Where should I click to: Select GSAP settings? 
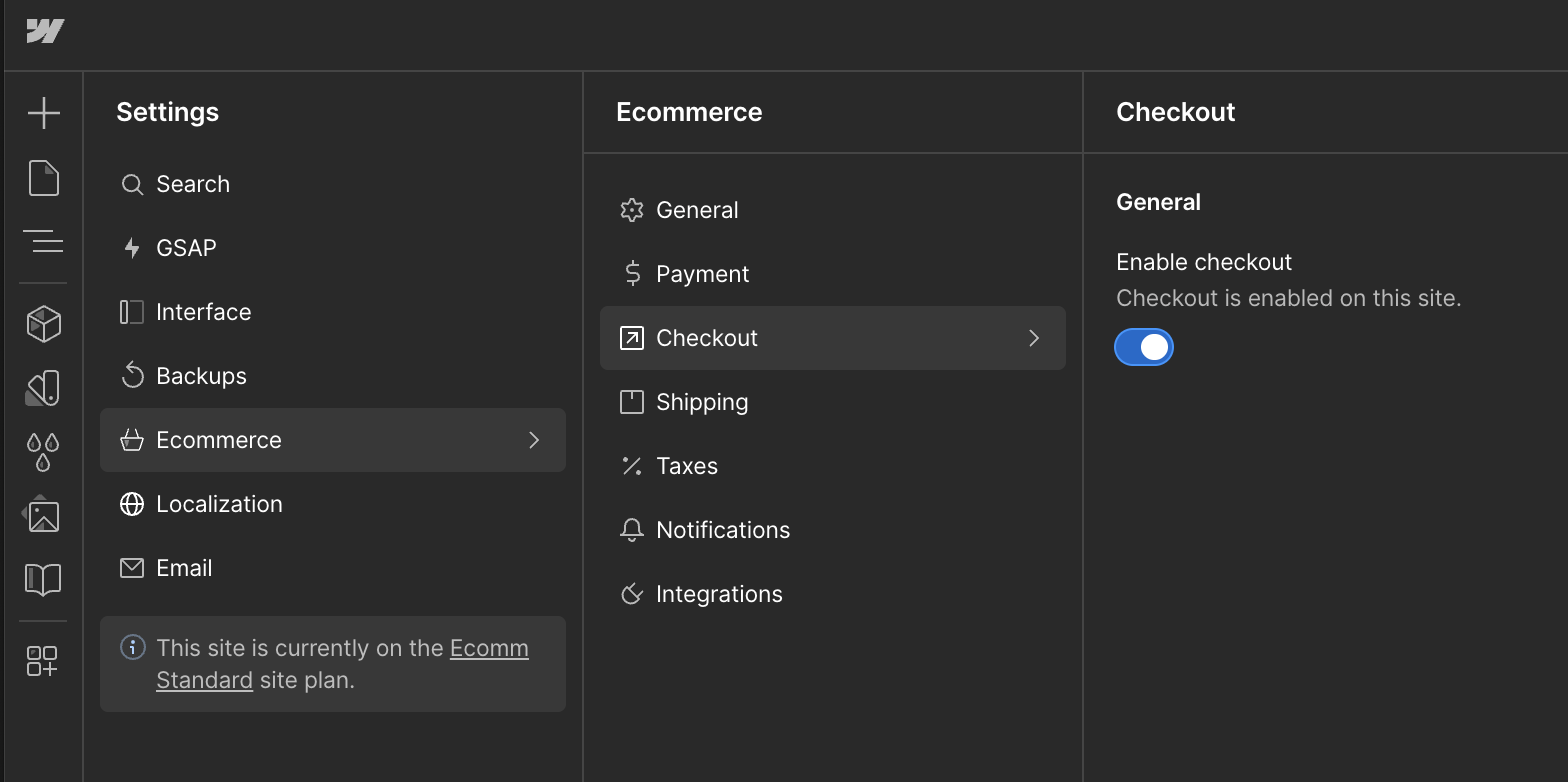point(186,248)
